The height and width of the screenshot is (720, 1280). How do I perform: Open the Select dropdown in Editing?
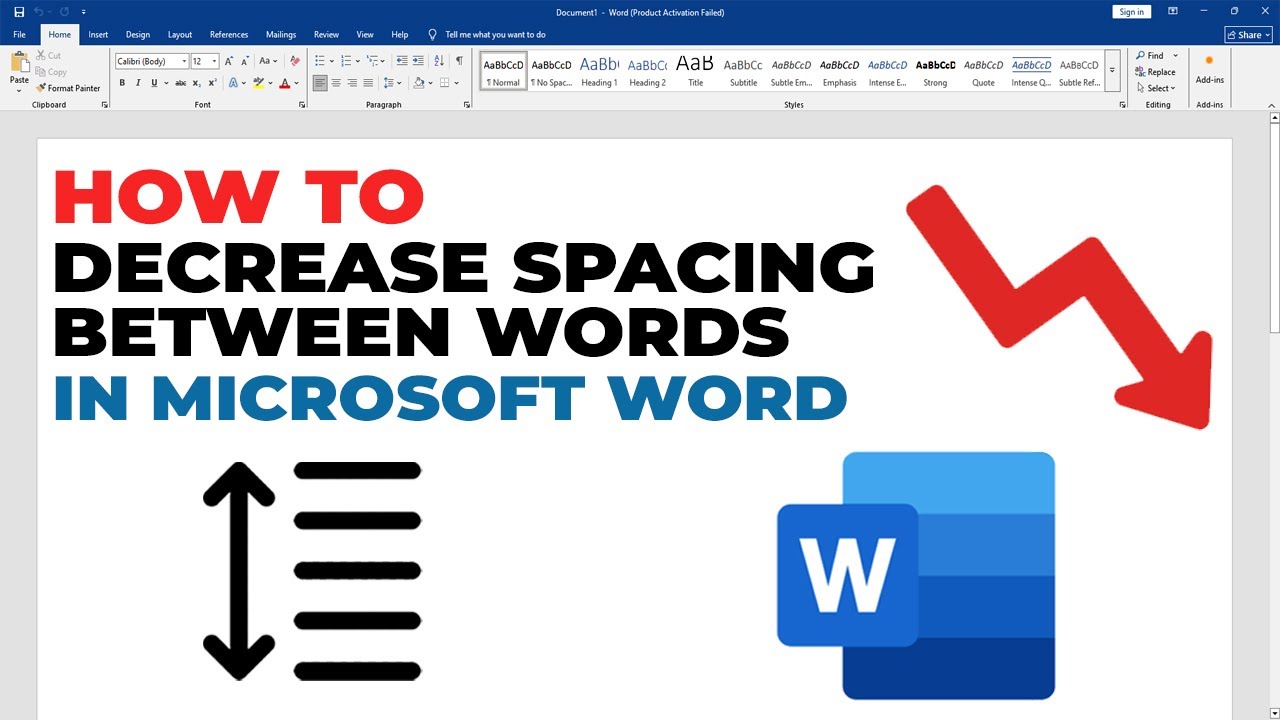[x=1156, y=88]
